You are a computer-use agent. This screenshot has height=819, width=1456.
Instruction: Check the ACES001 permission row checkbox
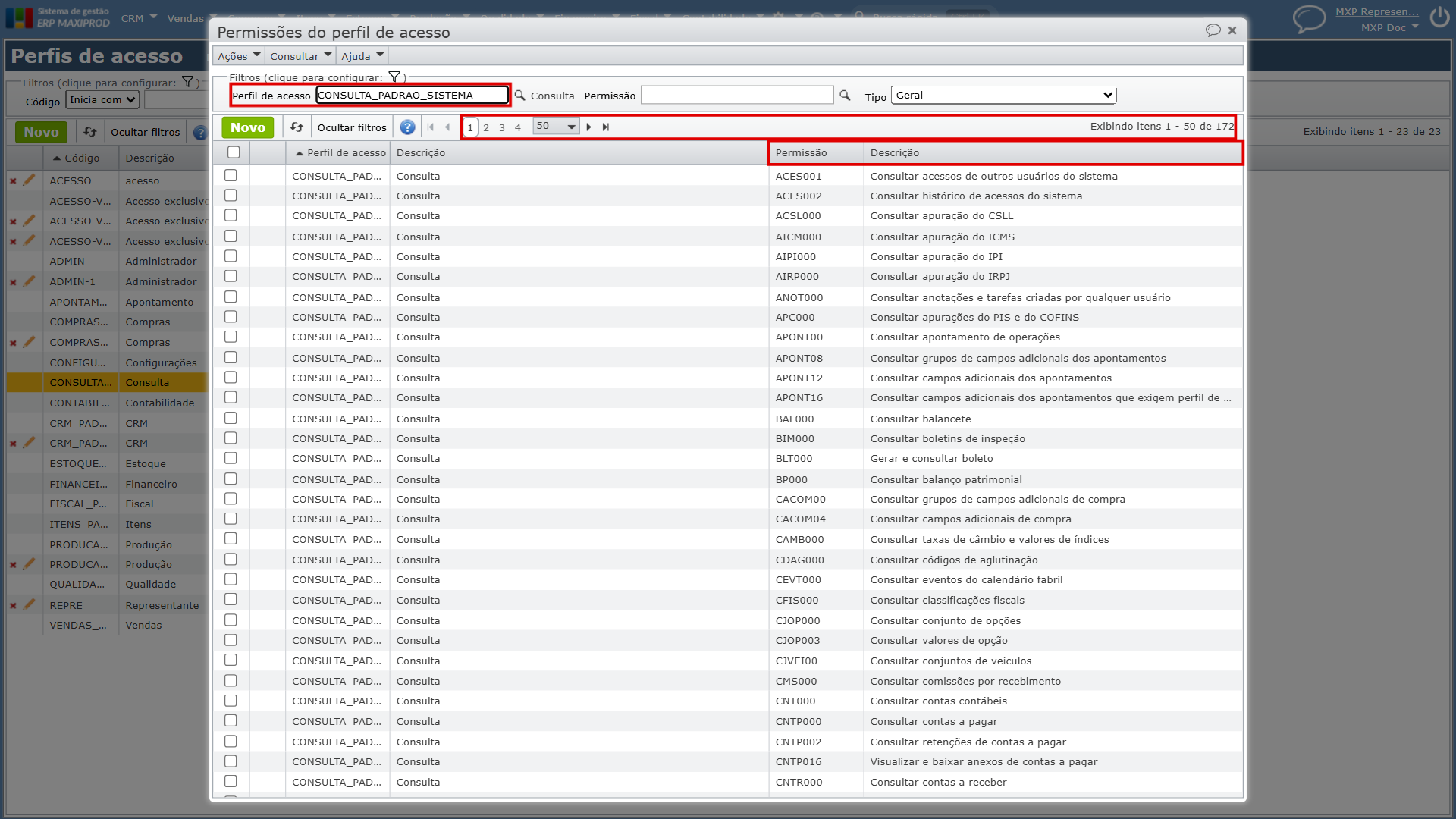coord(231,176)
